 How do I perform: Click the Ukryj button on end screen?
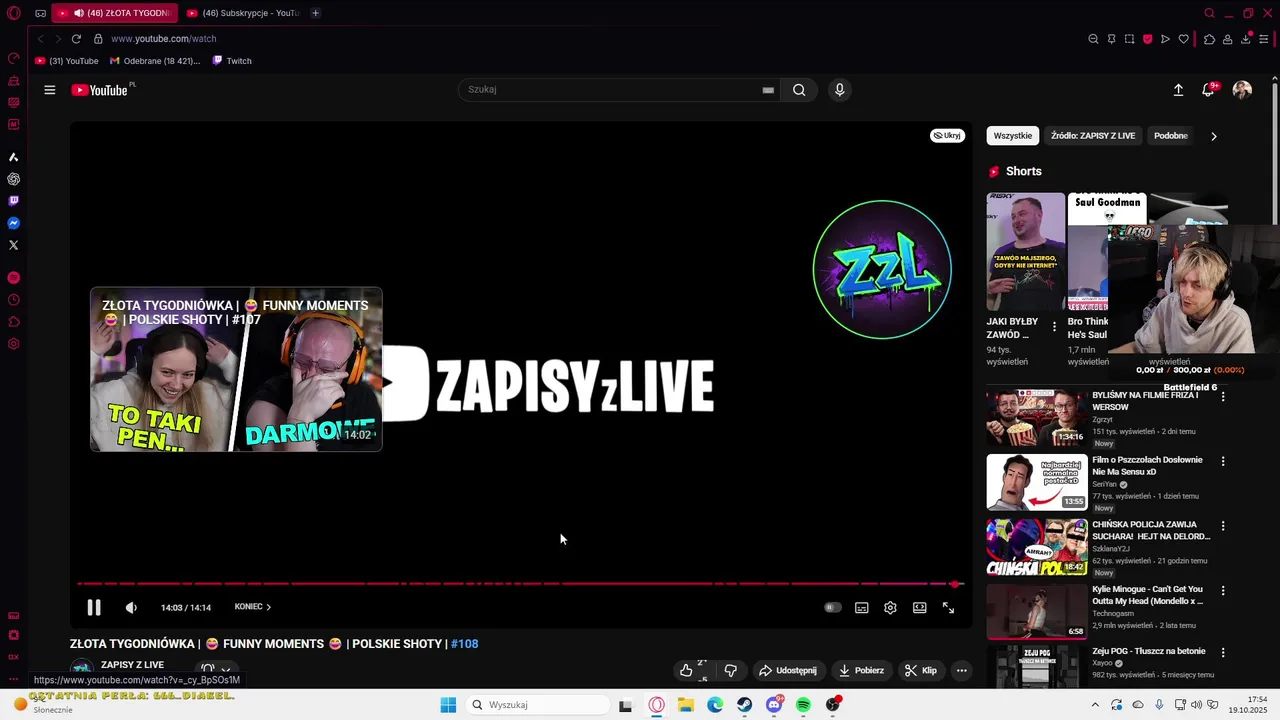coord(947,135)
